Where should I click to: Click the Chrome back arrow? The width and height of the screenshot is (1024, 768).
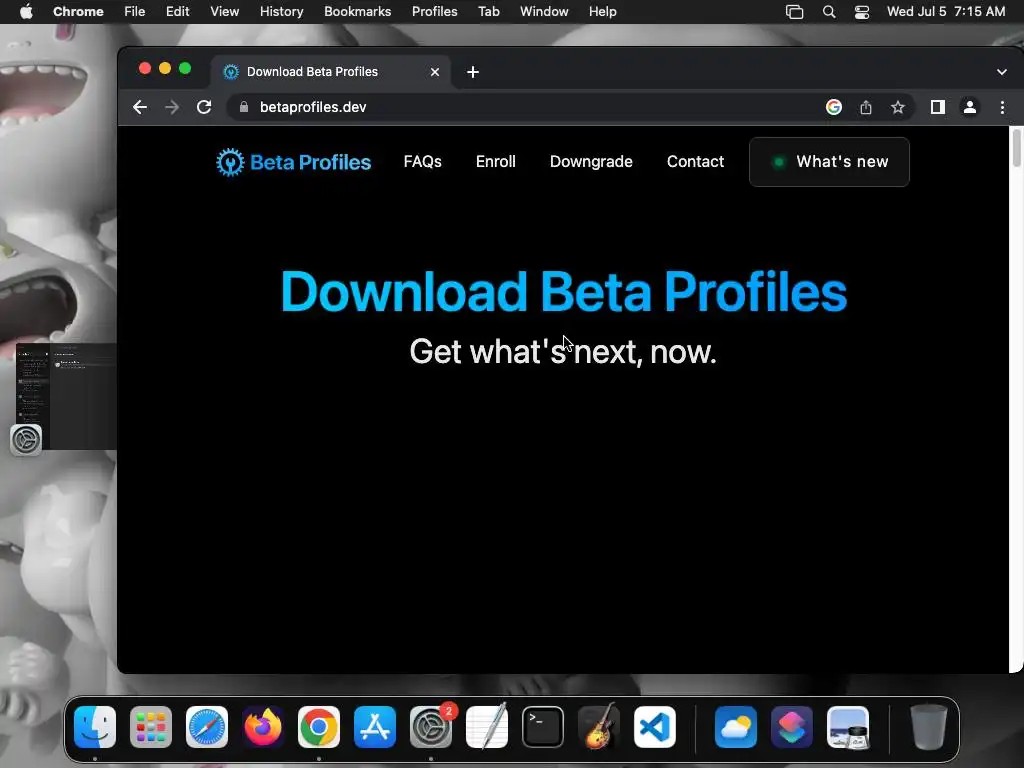[140, 107]
